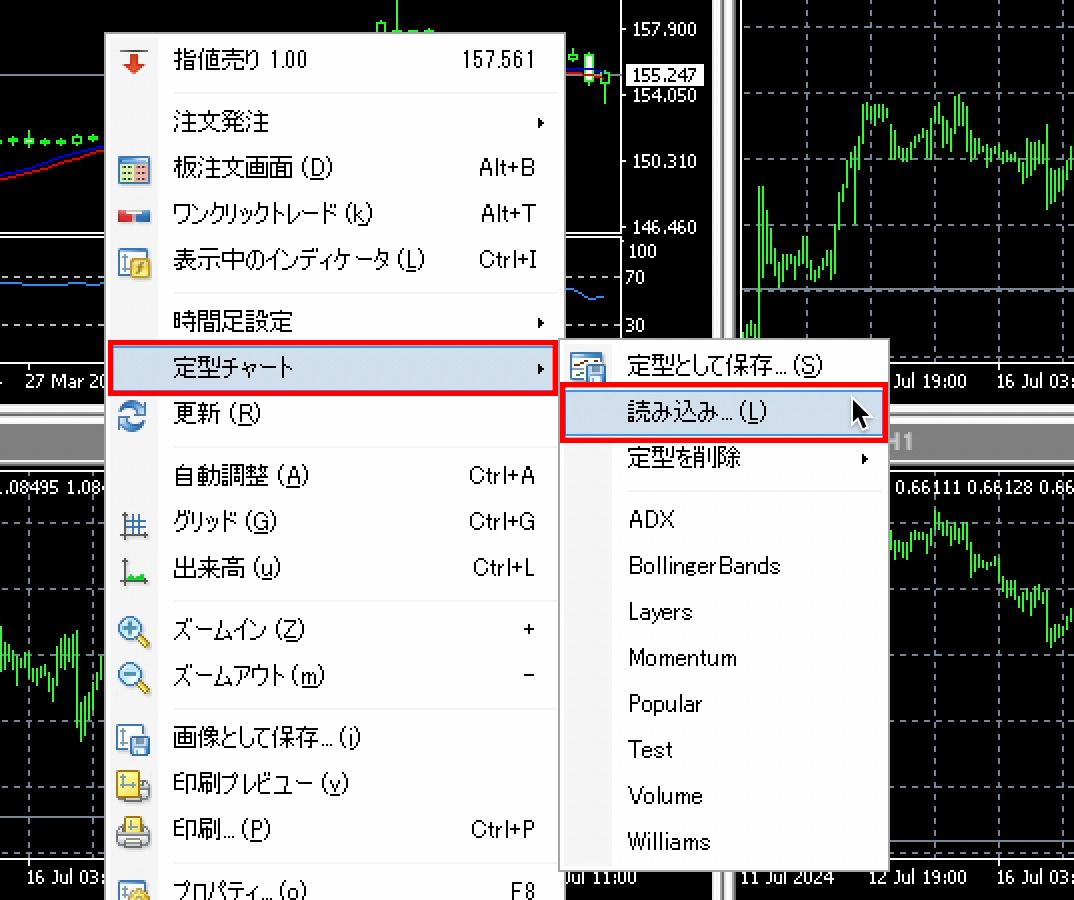Expand the 定型を削除 submenu arrow
Screen dimensions: 1074x900
pyautogui.click(x=864, y=459)
